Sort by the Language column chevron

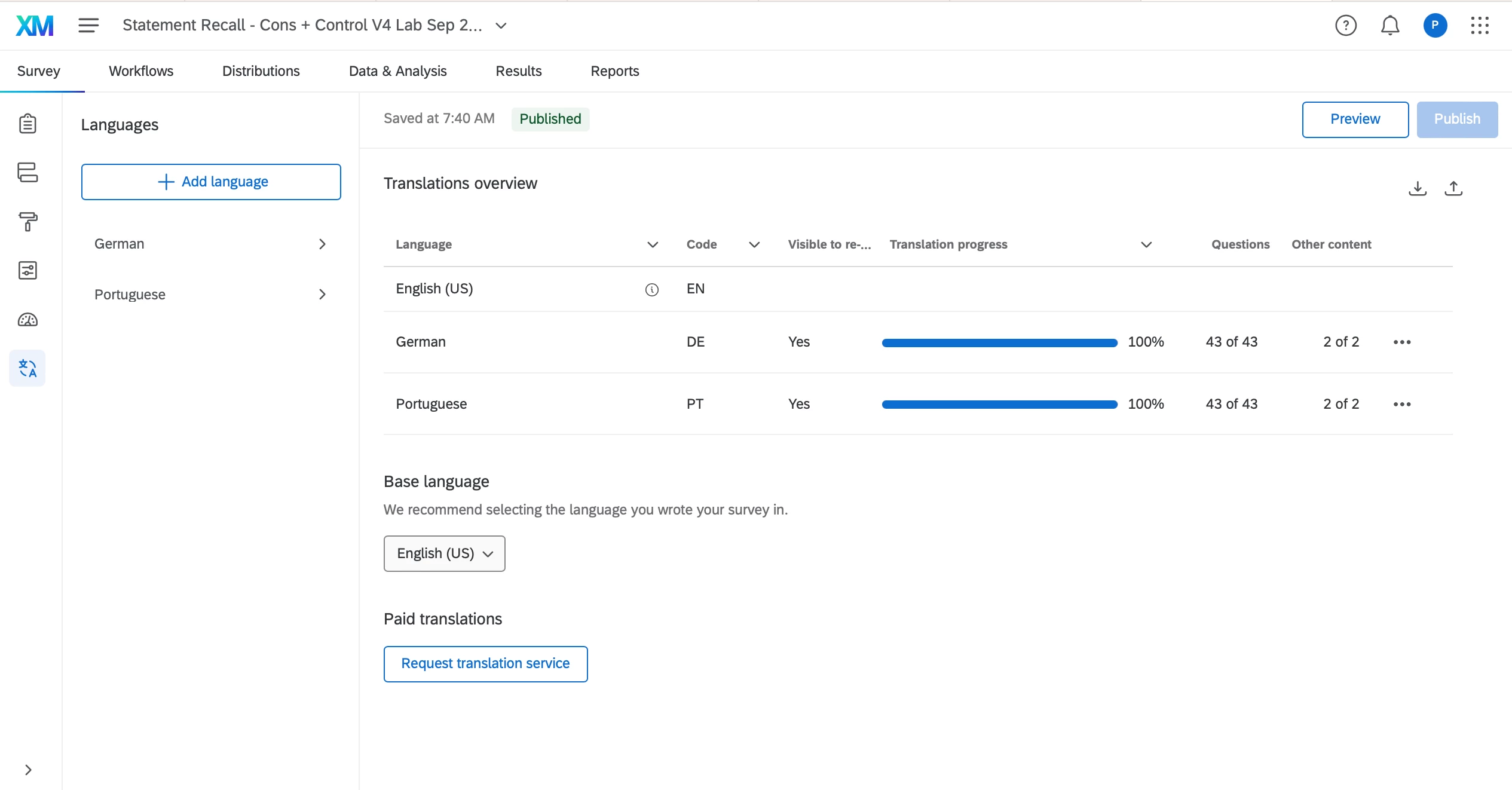[652, 244]
